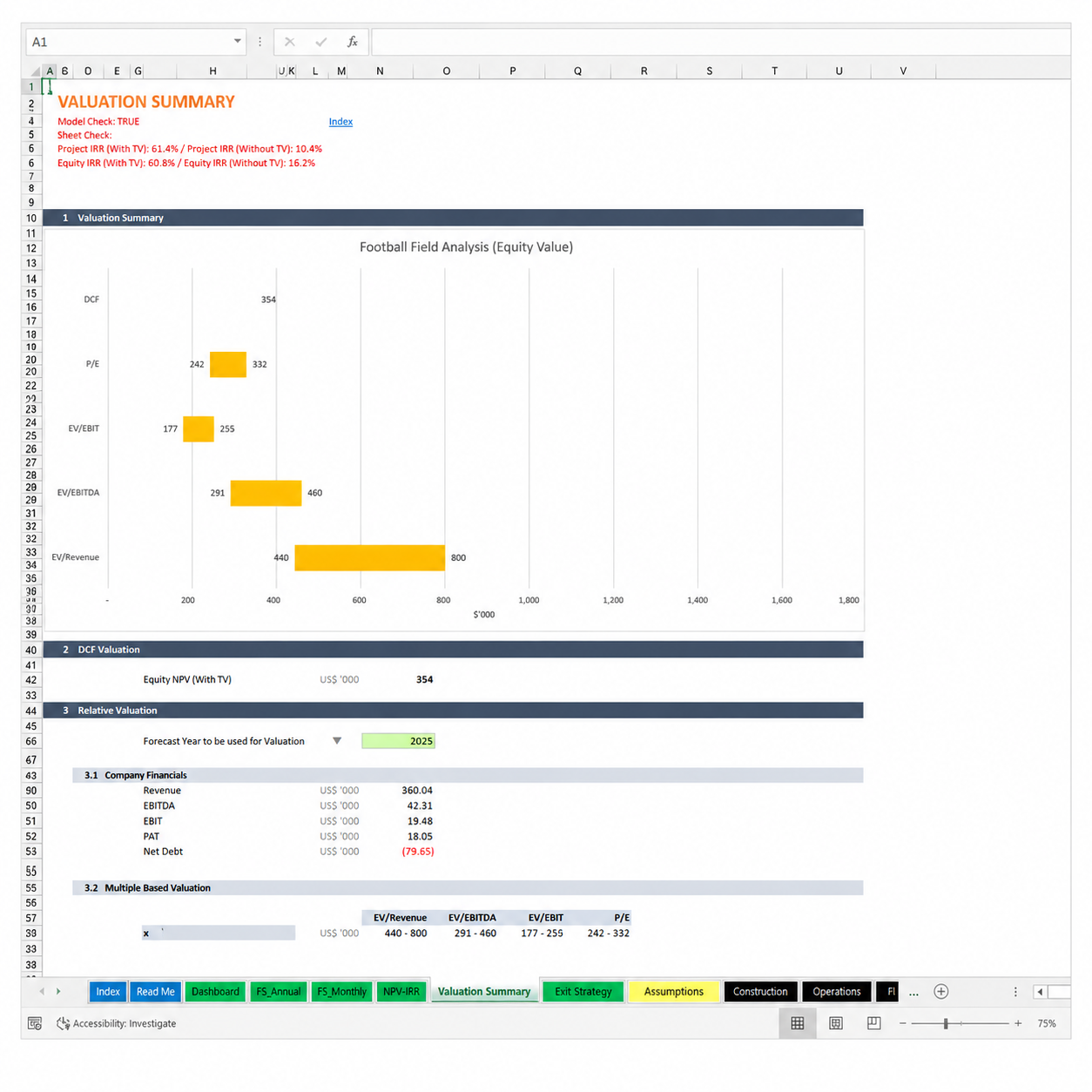Switch to the Assumptions sheet tab
Viewport: 1092px width, 1092px height.
click(x=674, y=992)
